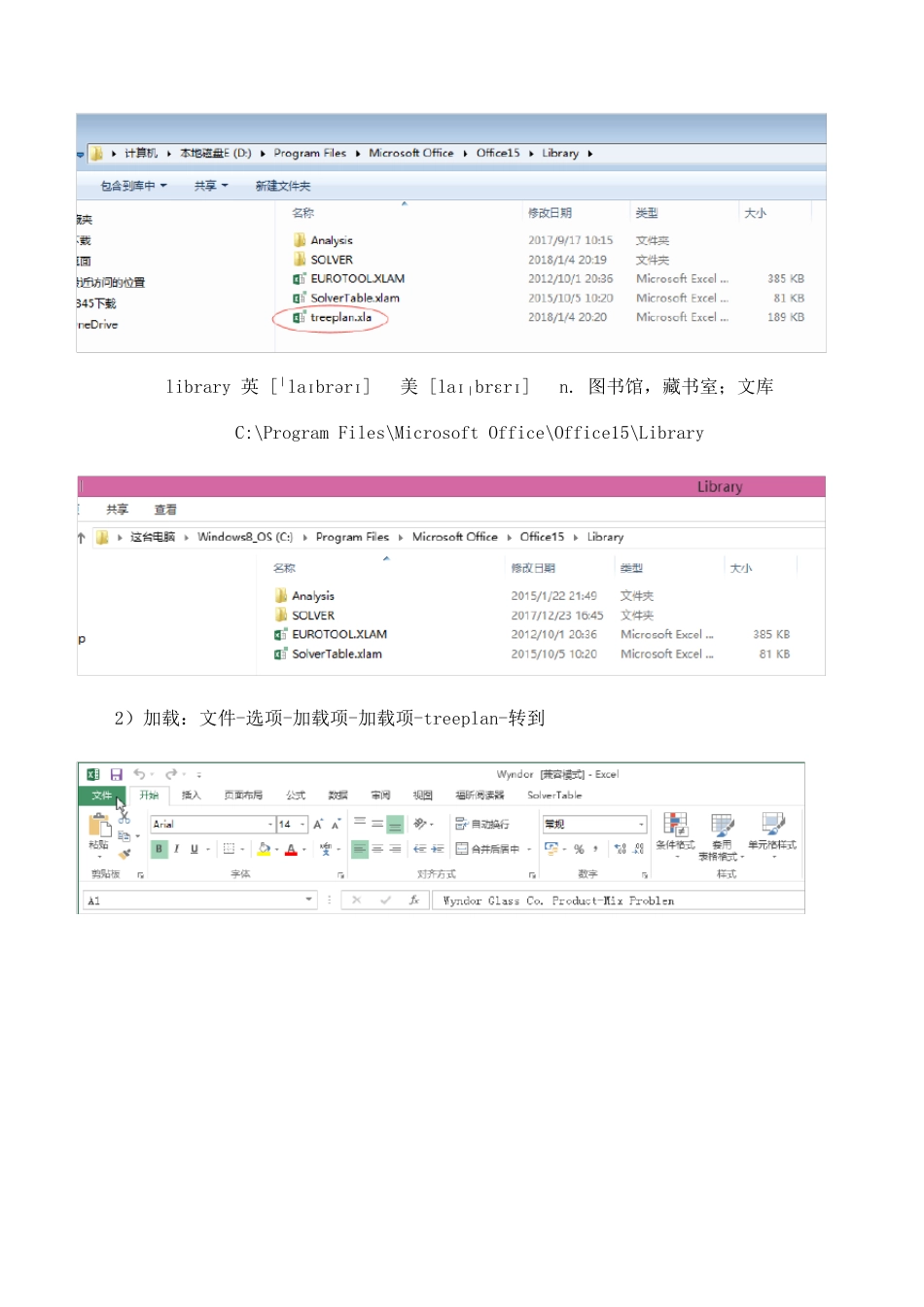Toggle the highlighted bottom align icon

tap(395, 825)
